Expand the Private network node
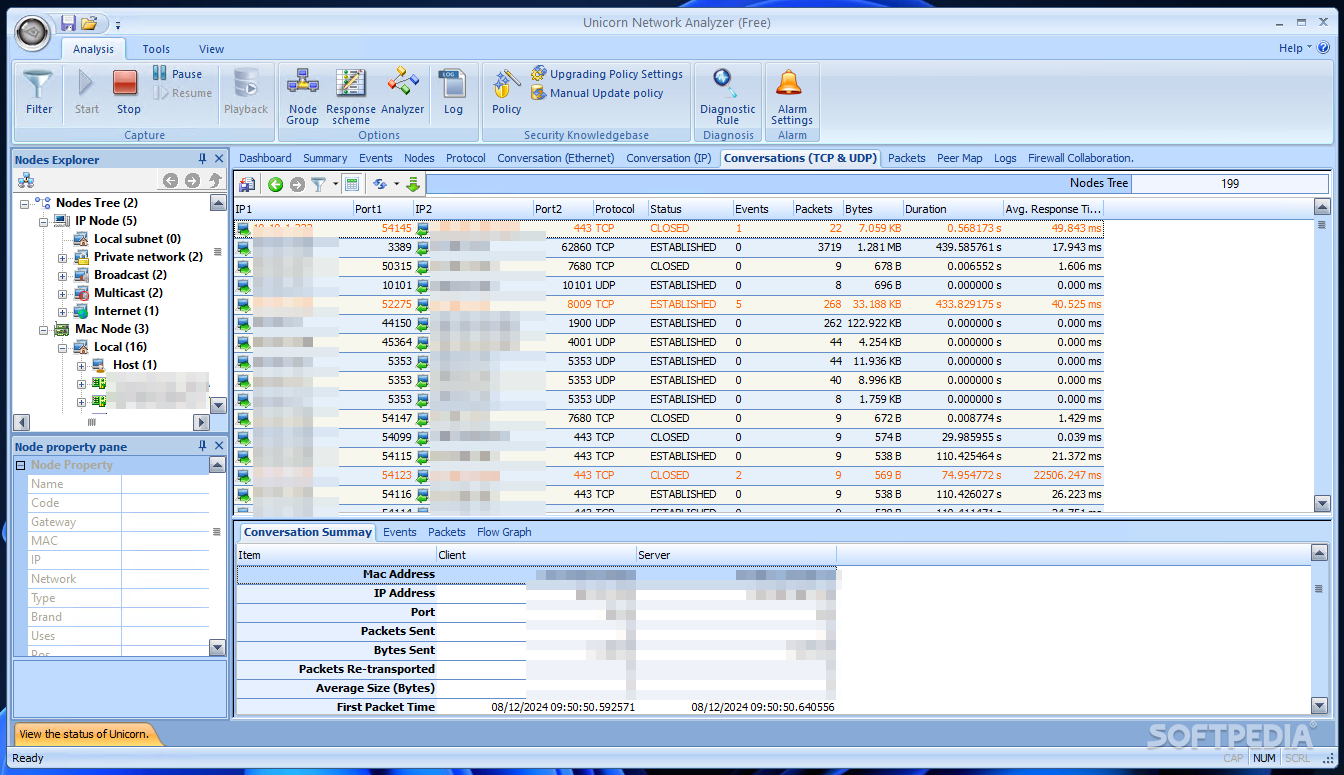This screenshot has height=775, width=1344. click(62, 257)
